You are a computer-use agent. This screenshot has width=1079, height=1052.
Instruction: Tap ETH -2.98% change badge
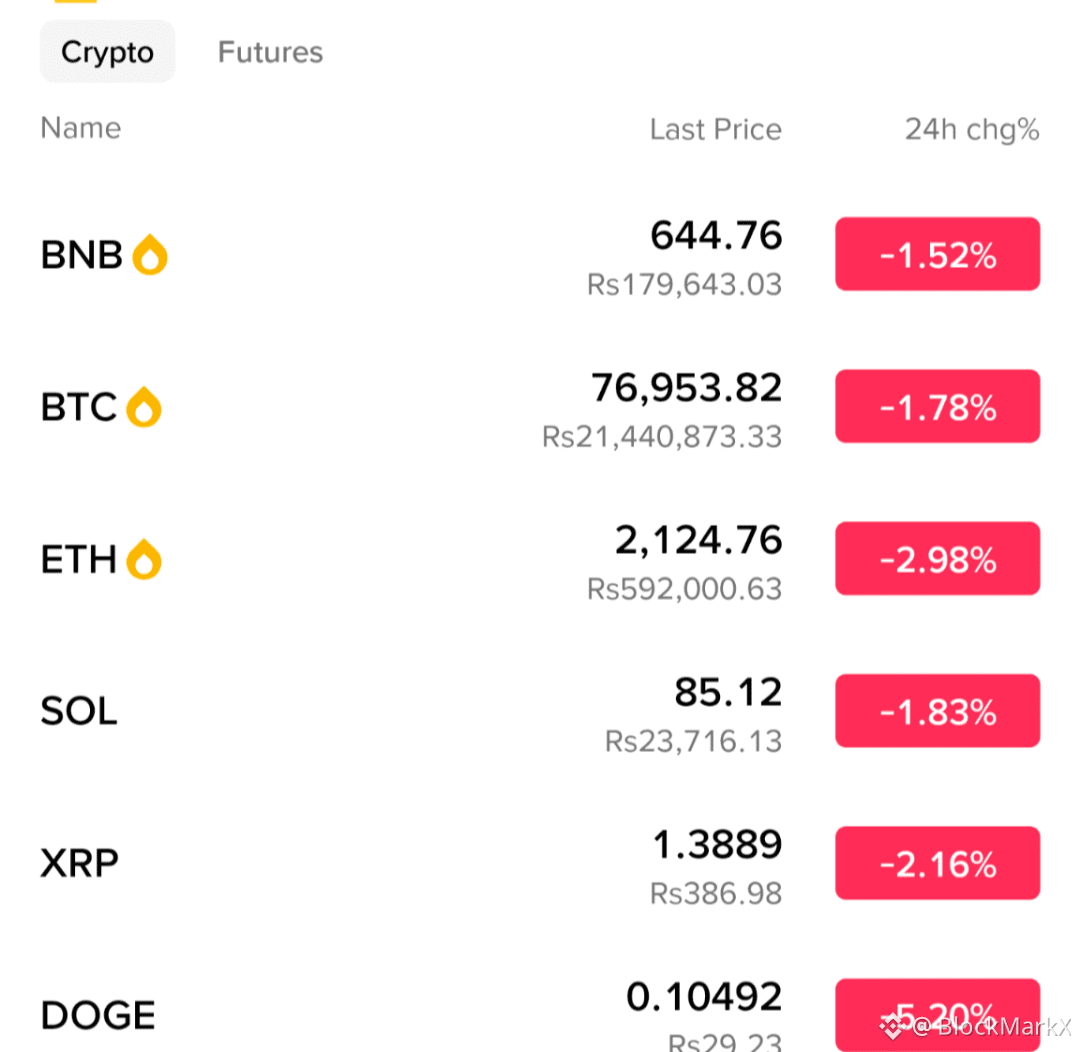point(937,558)
